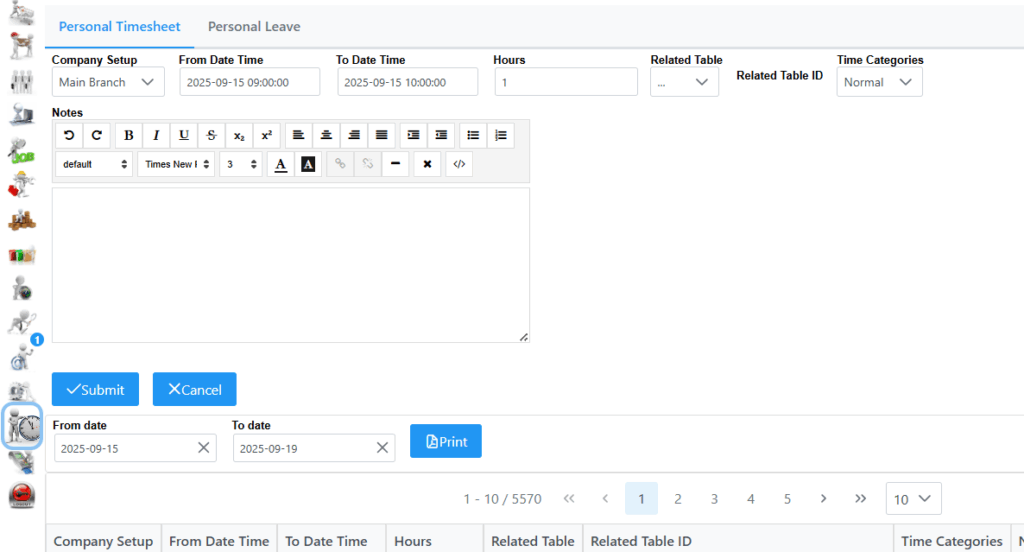Switch to the Personal Leave tab
1024x552 pixels.
click(x=254, y=27)
